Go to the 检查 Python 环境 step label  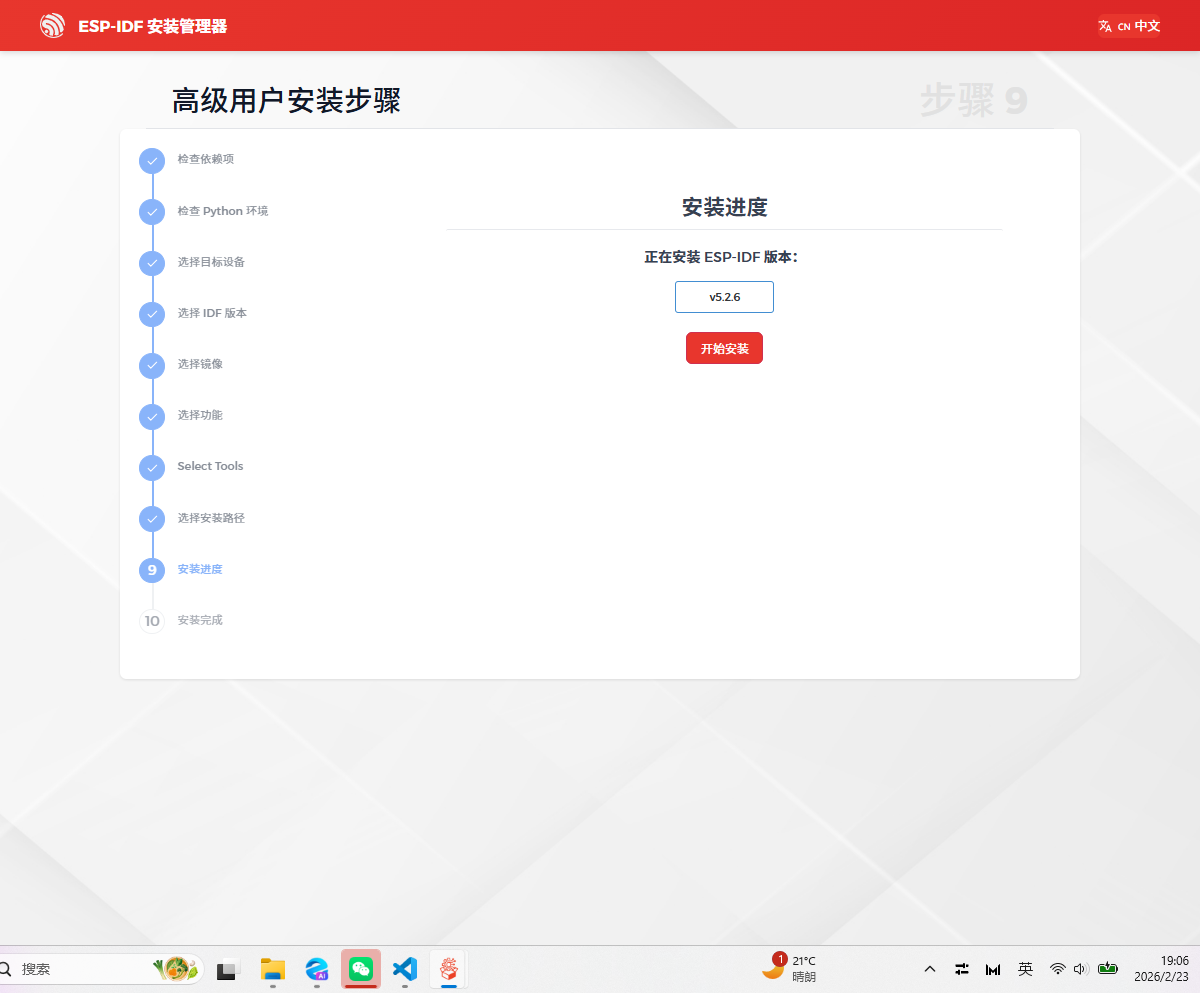223,211
